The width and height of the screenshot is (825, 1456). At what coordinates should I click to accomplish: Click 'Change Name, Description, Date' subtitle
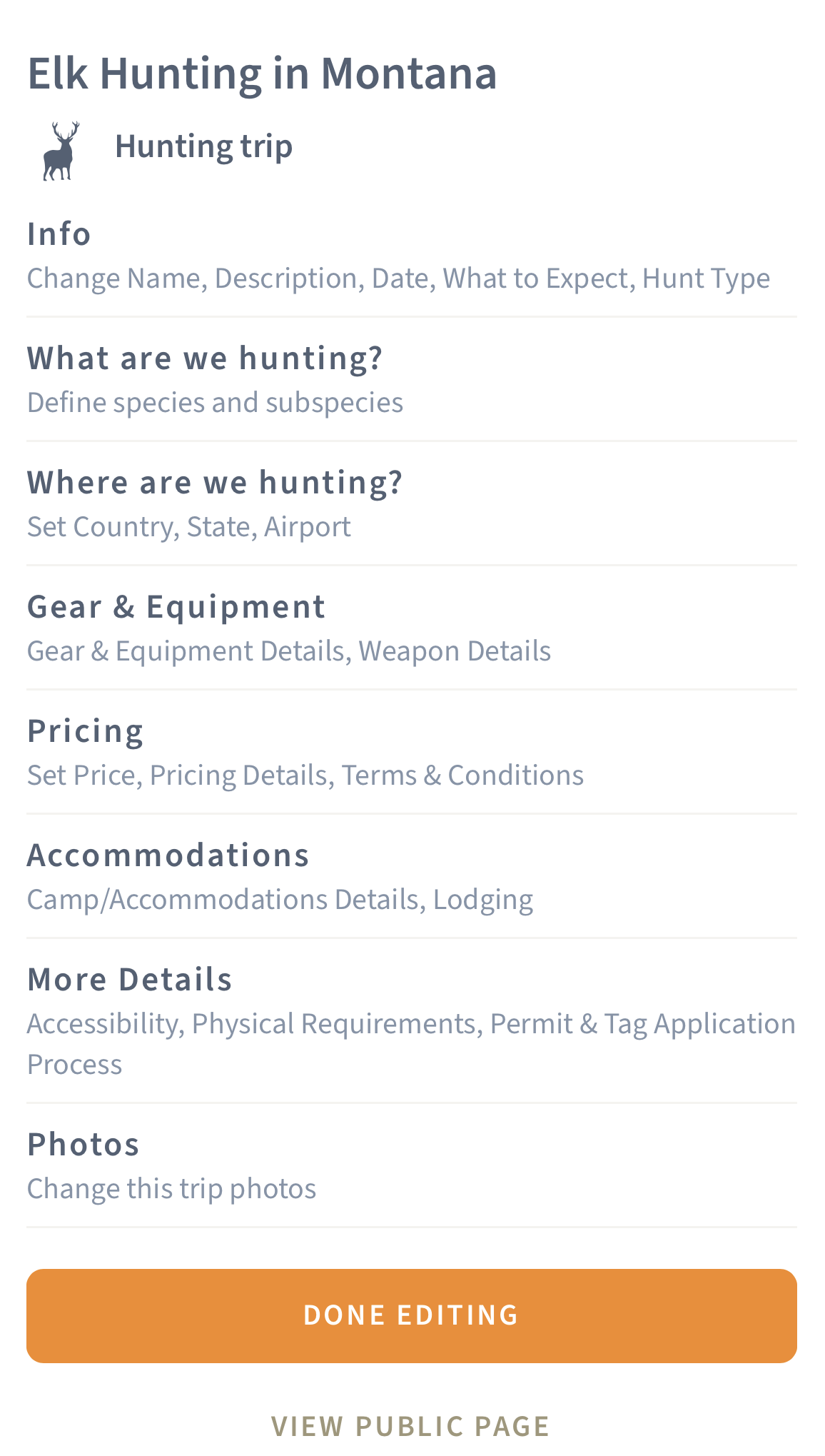pyautogui.click(x=398, y=278)
